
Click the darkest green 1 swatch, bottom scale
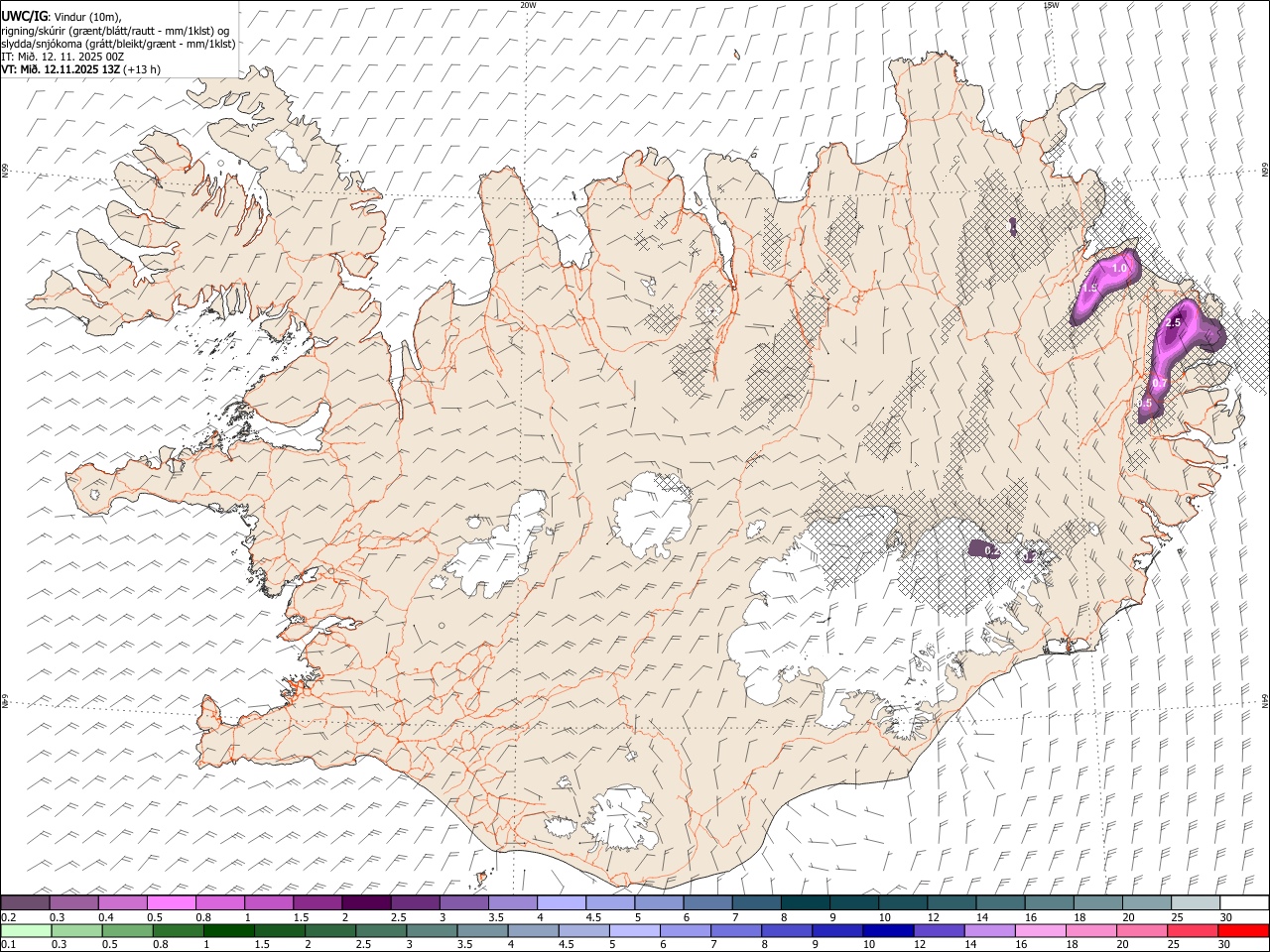pyautogui.click(x=228, y=931)
